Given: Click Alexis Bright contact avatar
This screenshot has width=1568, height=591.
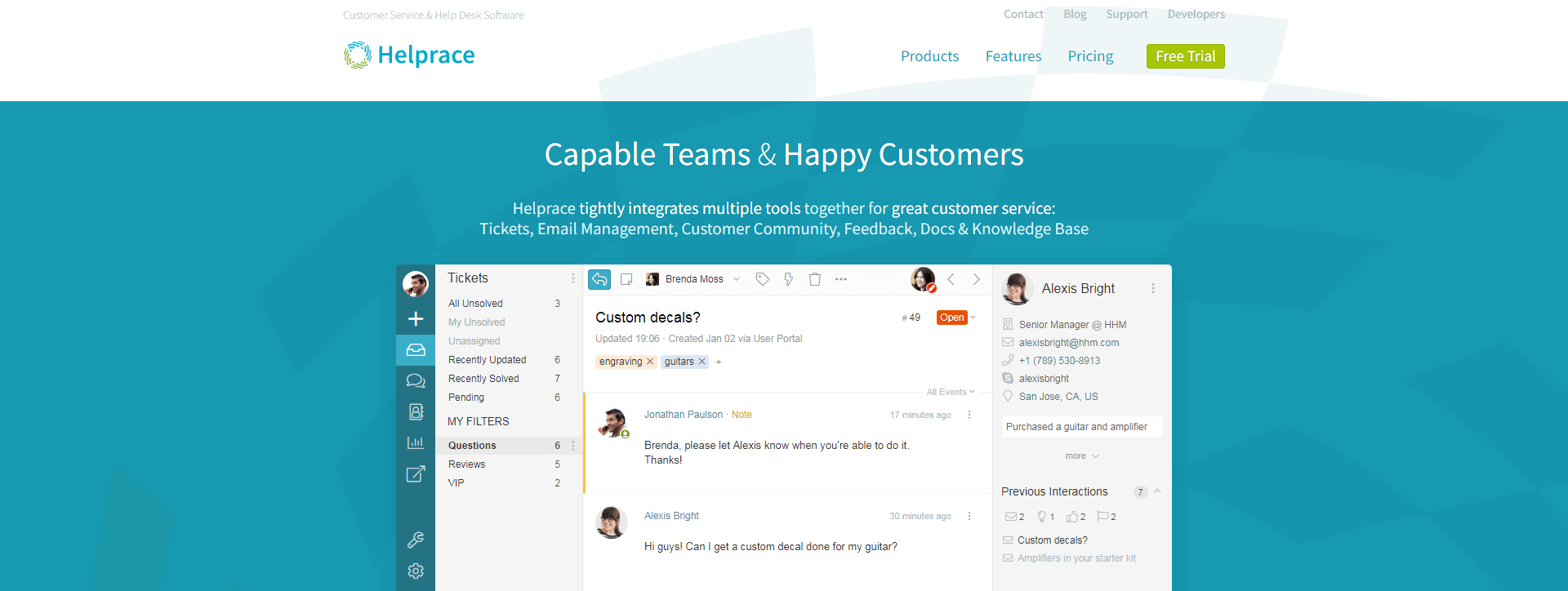Looking at the screenshot, I should click(1018, 289).
